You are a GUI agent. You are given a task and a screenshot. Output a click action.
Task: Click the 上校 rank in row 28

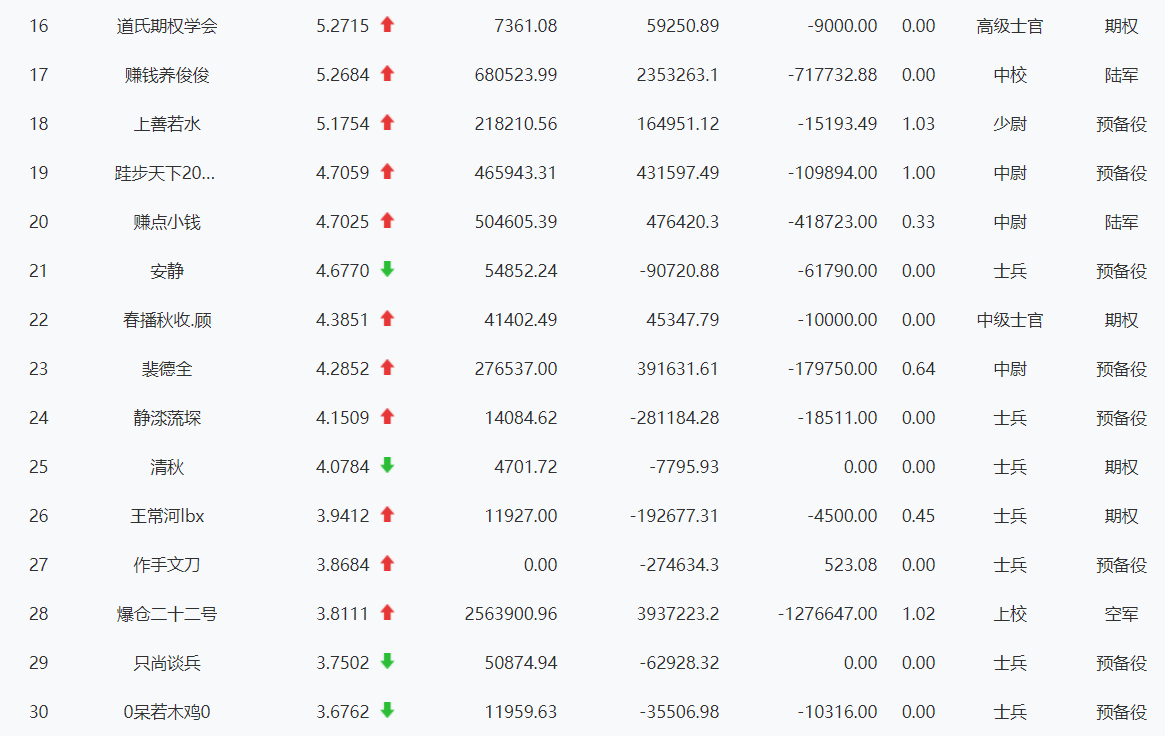tap(1009, 614)
